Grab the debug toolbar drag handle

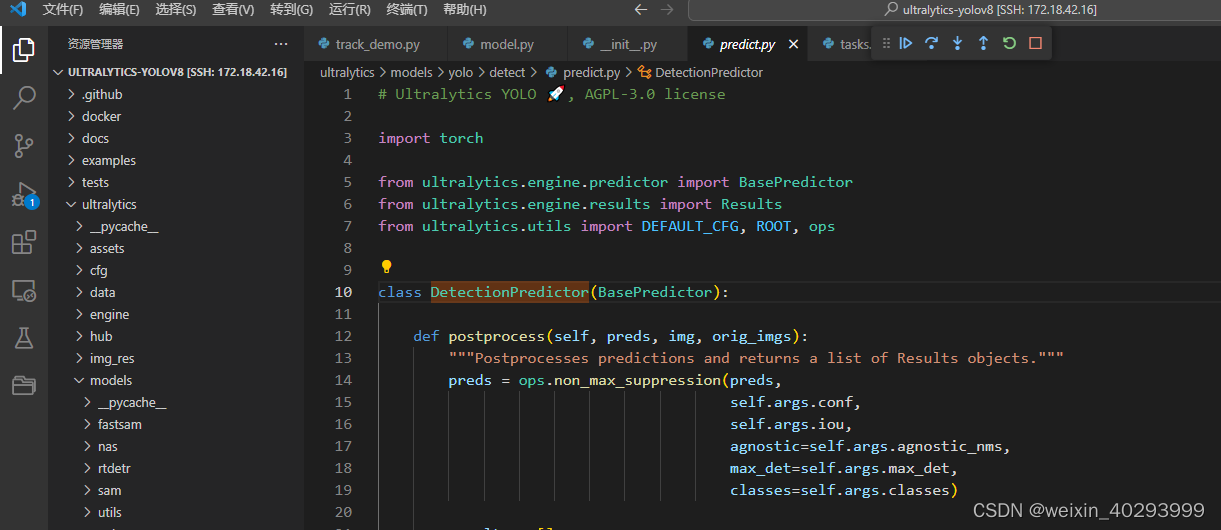(886, 43)
